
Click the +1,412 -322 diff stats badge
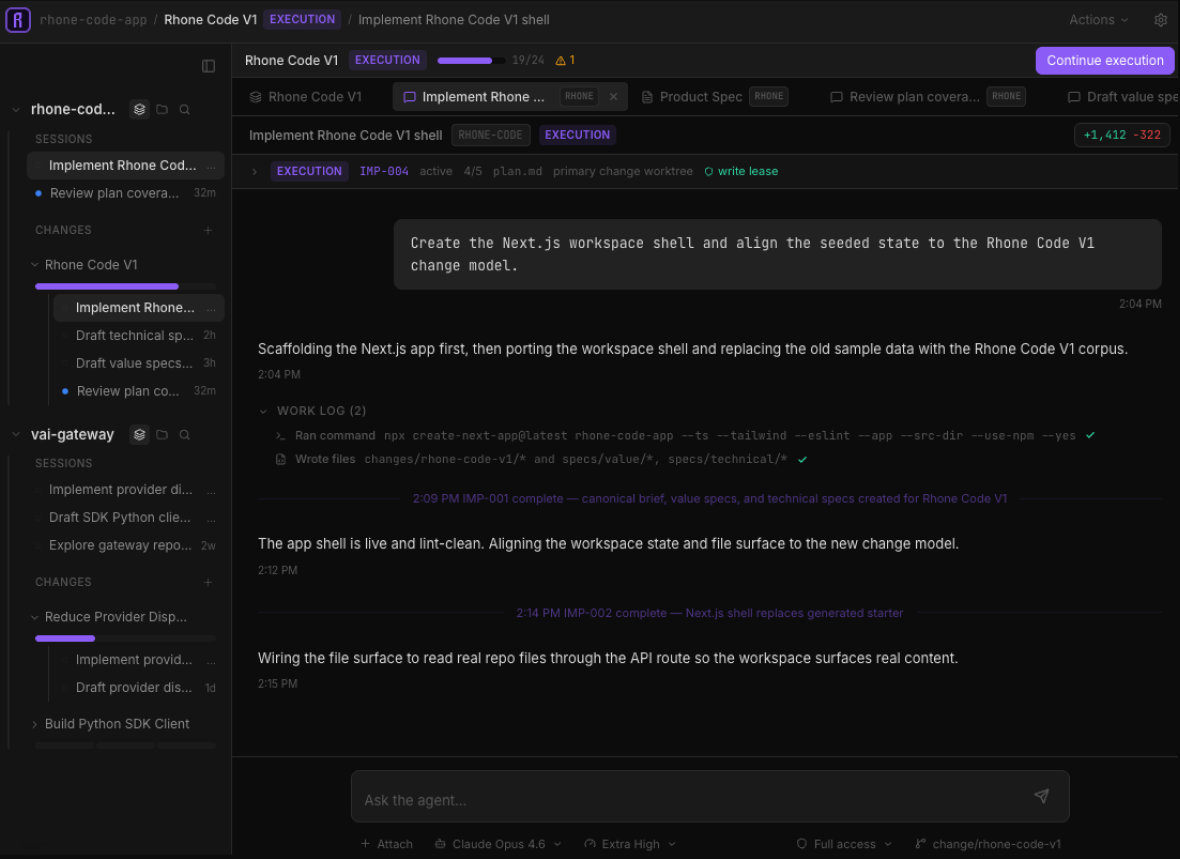(1121, 136)
